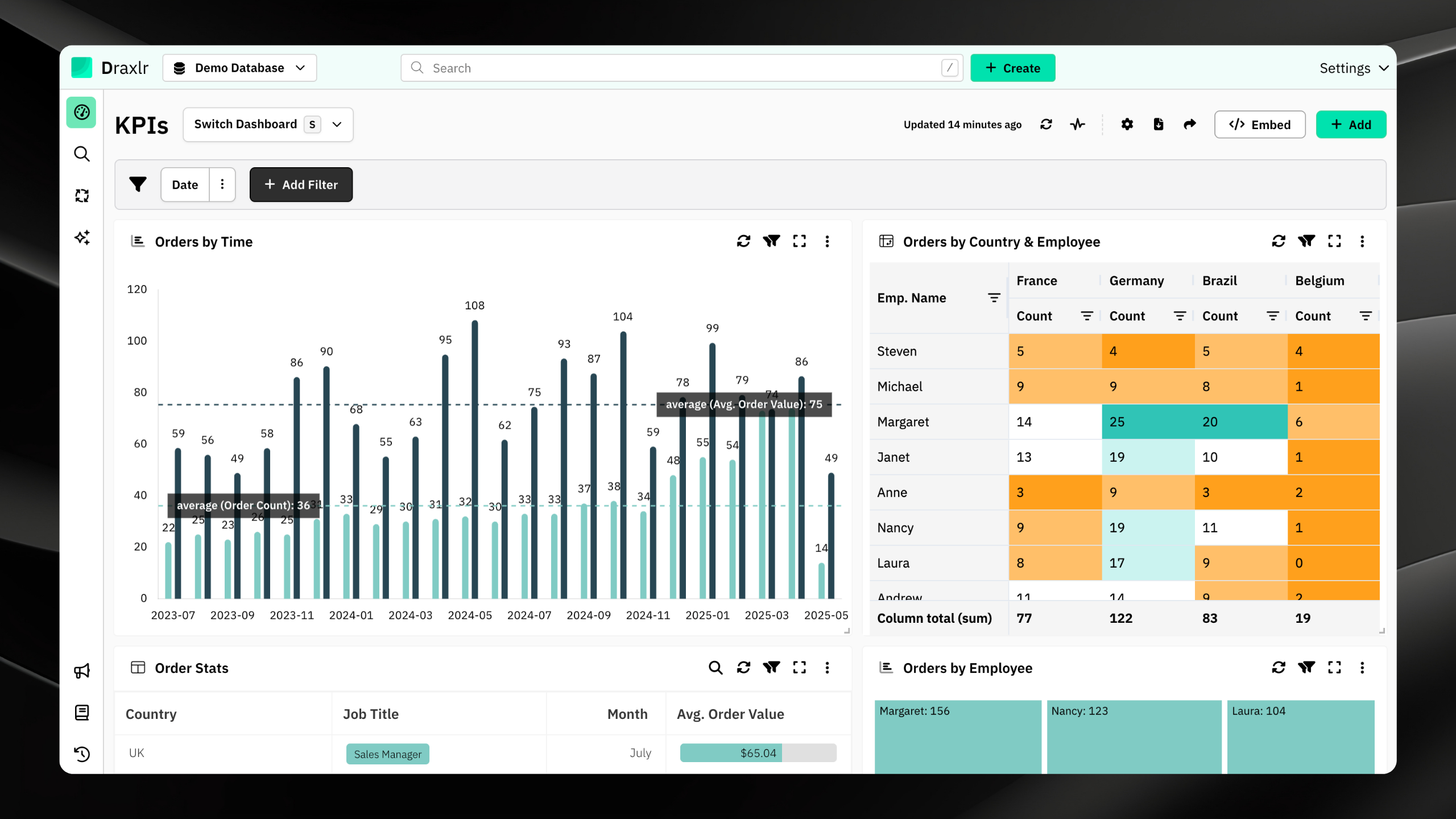Expand the Switch Dashboard dropdown
This screenshot has width=1456, height=819.
268,125
